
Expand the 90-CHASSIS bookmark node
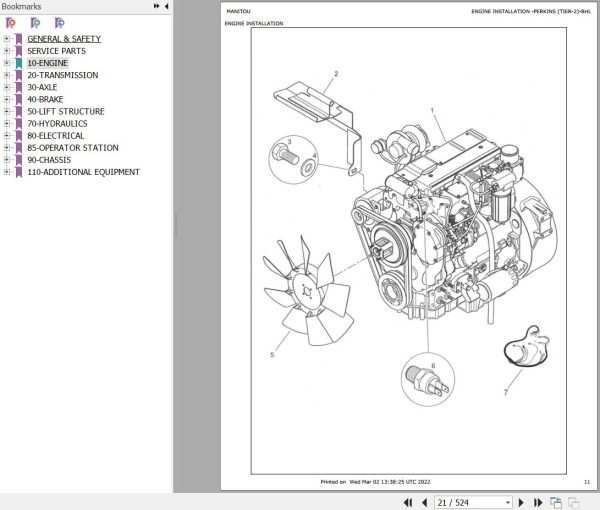(7, 160)
